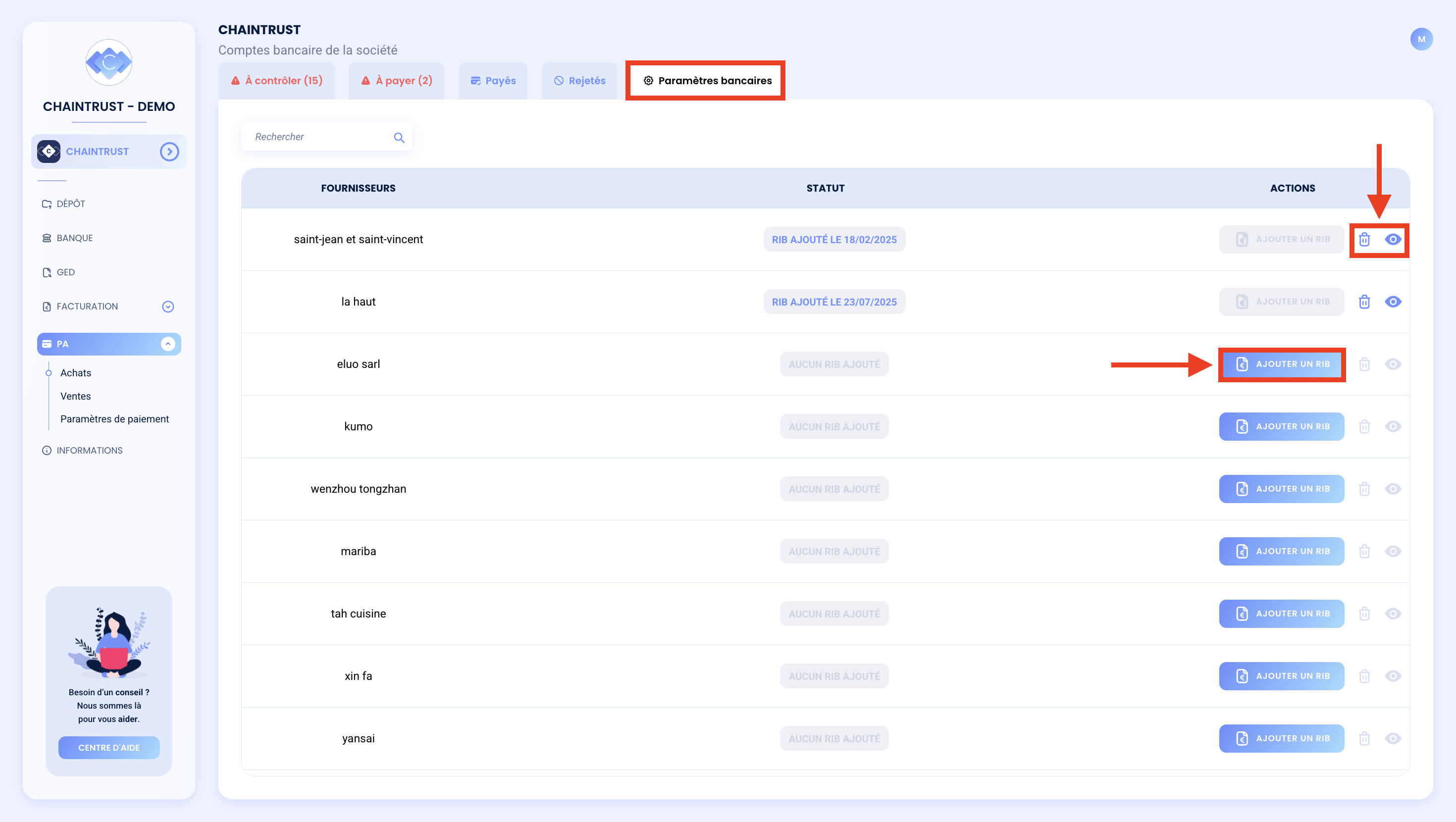Screen dimensions: 1456x822
Task: Click the search magnifier icon
Action: click(399, 137)
